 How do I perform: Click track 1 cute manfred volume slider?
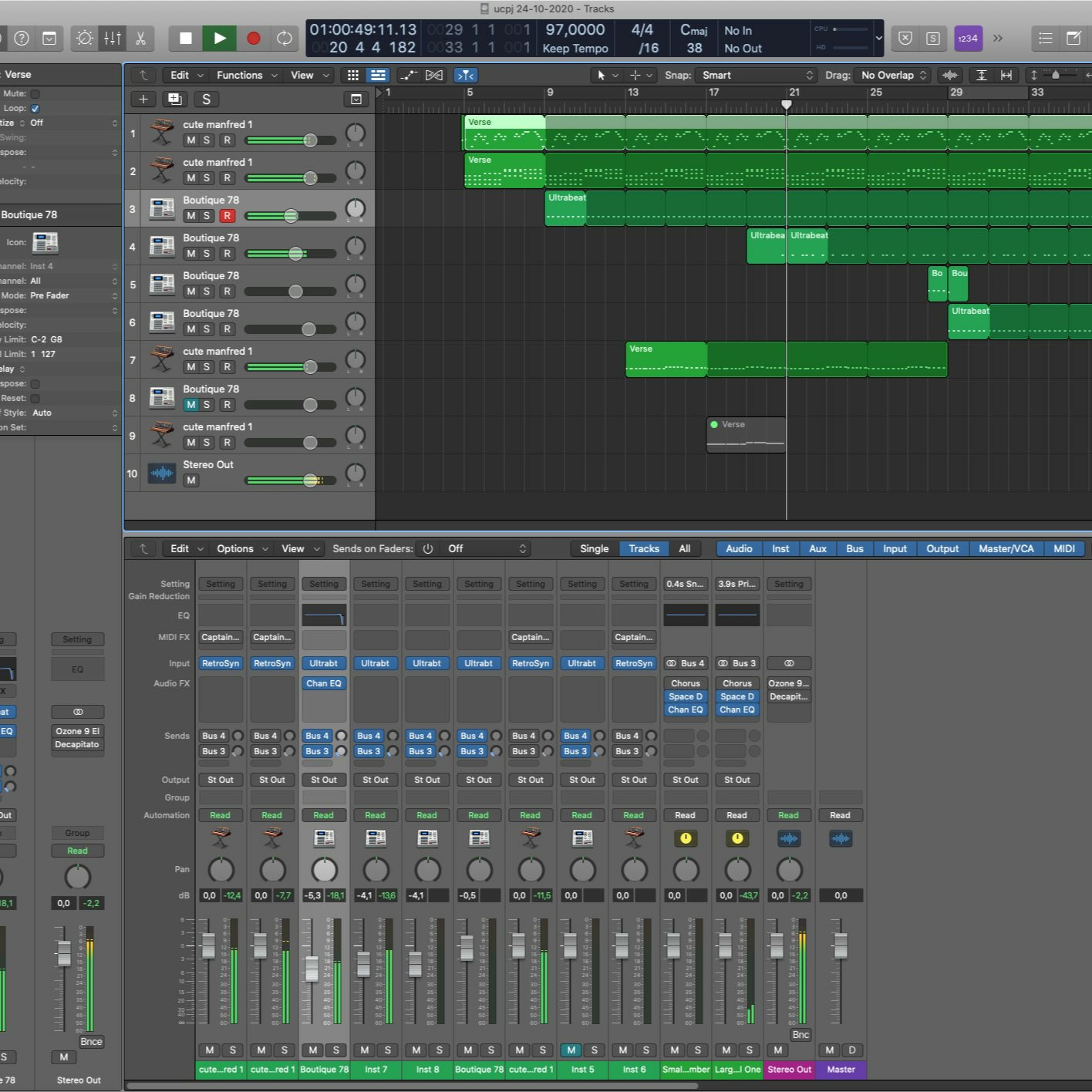pyautogui.click(x=310, y=140)
